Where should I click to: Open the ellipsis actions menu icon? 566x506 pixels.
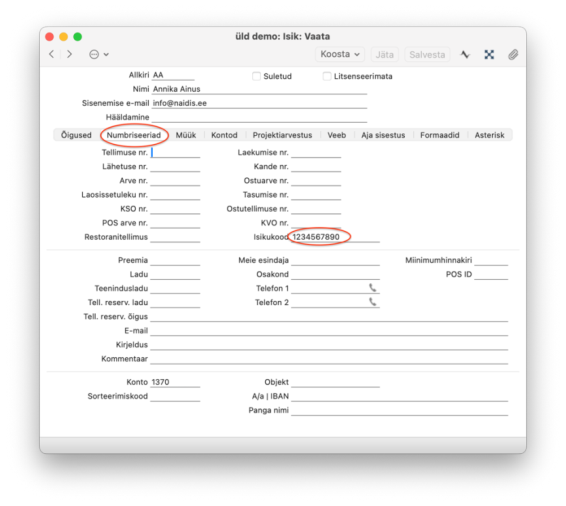pos(94,54)
